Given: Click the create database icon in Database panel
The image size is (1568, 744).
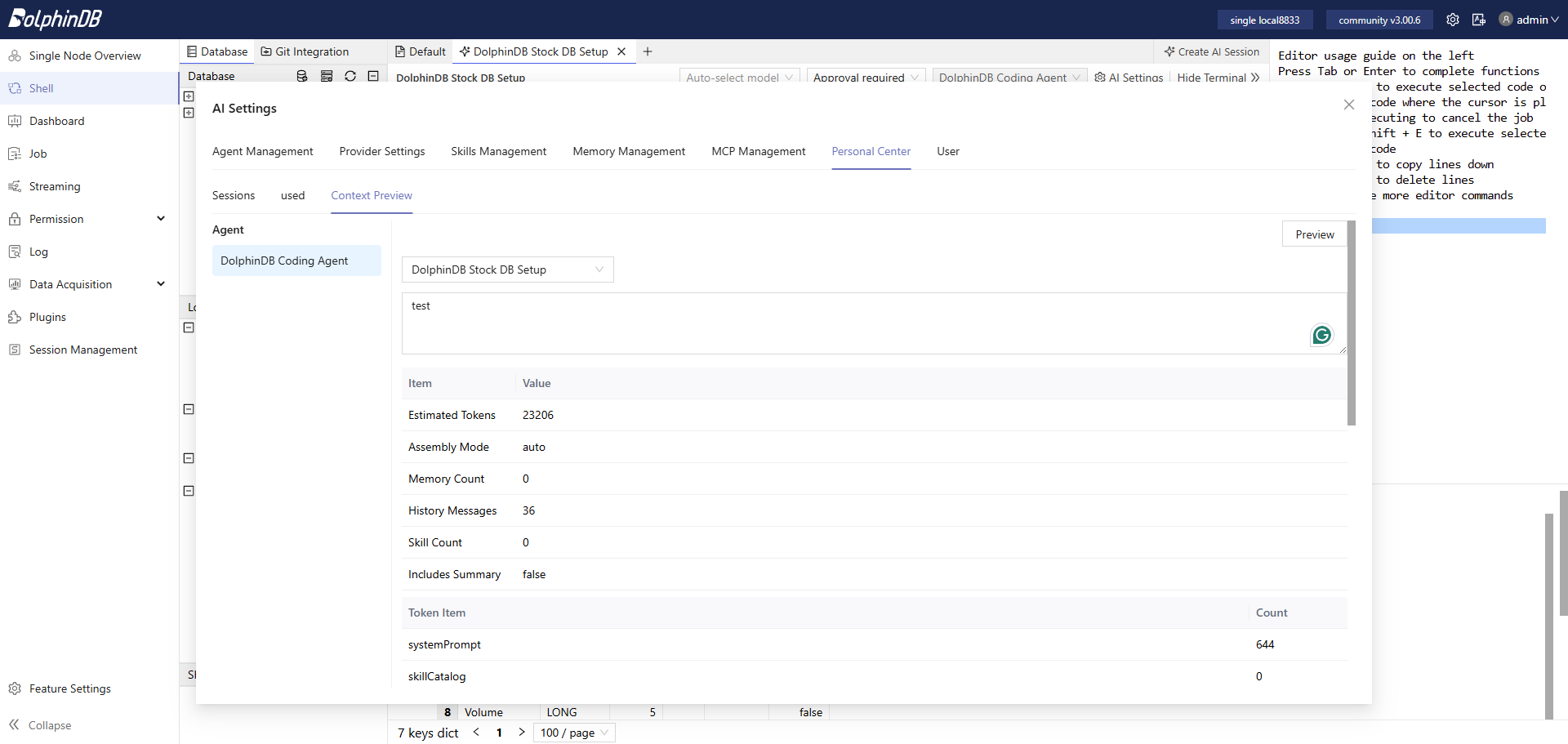Looking at the screenshot, I should [302, 76].
